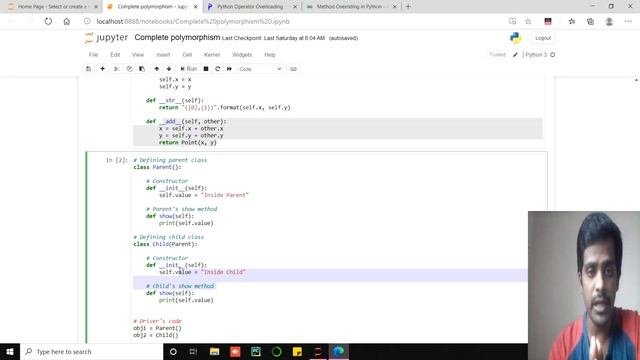Open the Widgets menu
Viewport: 640px width, 360px height.
coord(242,55)
